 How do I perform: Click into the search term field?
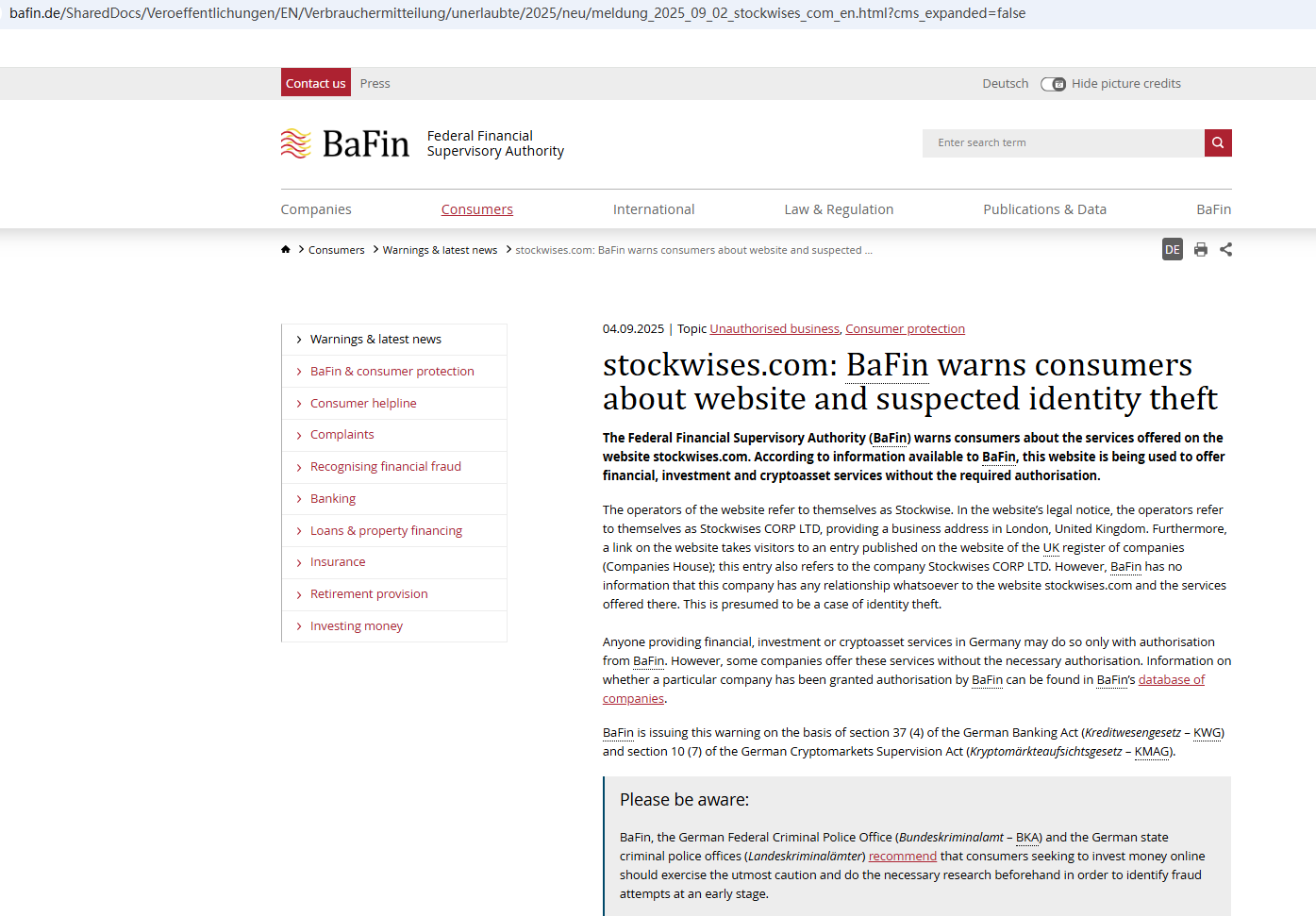tap(1063, 142)
